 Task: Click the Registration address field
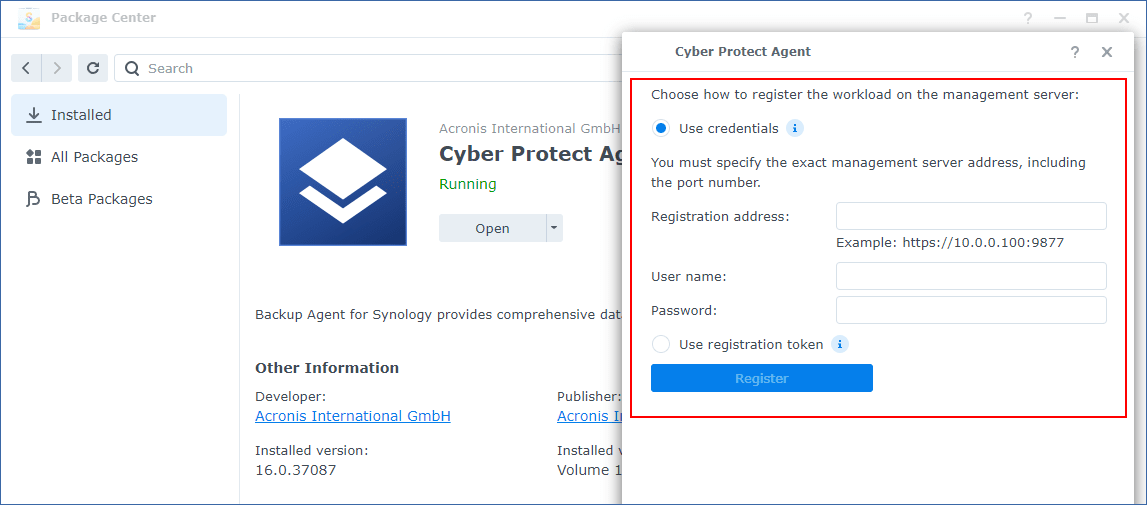pyautogui.click(x=971, y=216)
